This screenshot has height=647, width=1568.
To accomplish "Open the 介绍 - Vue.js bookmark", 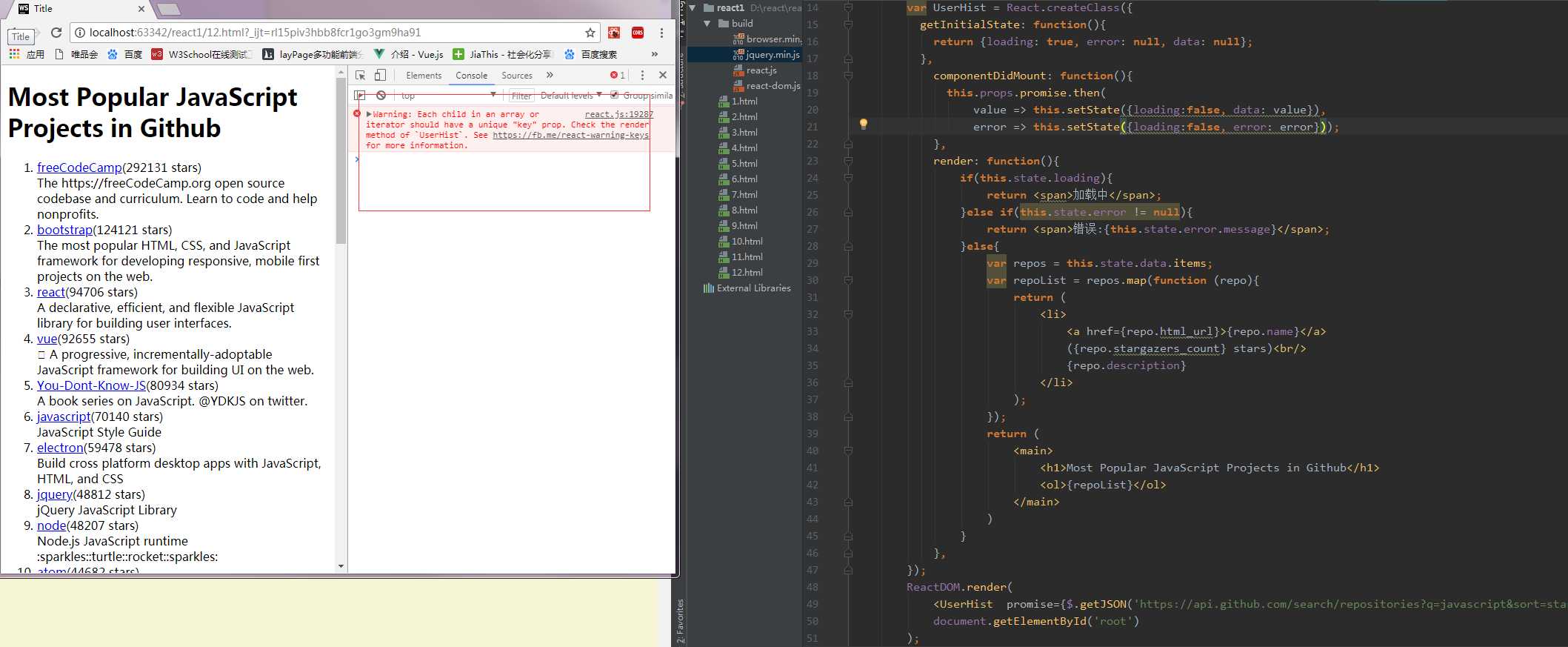I will [409, 54].
